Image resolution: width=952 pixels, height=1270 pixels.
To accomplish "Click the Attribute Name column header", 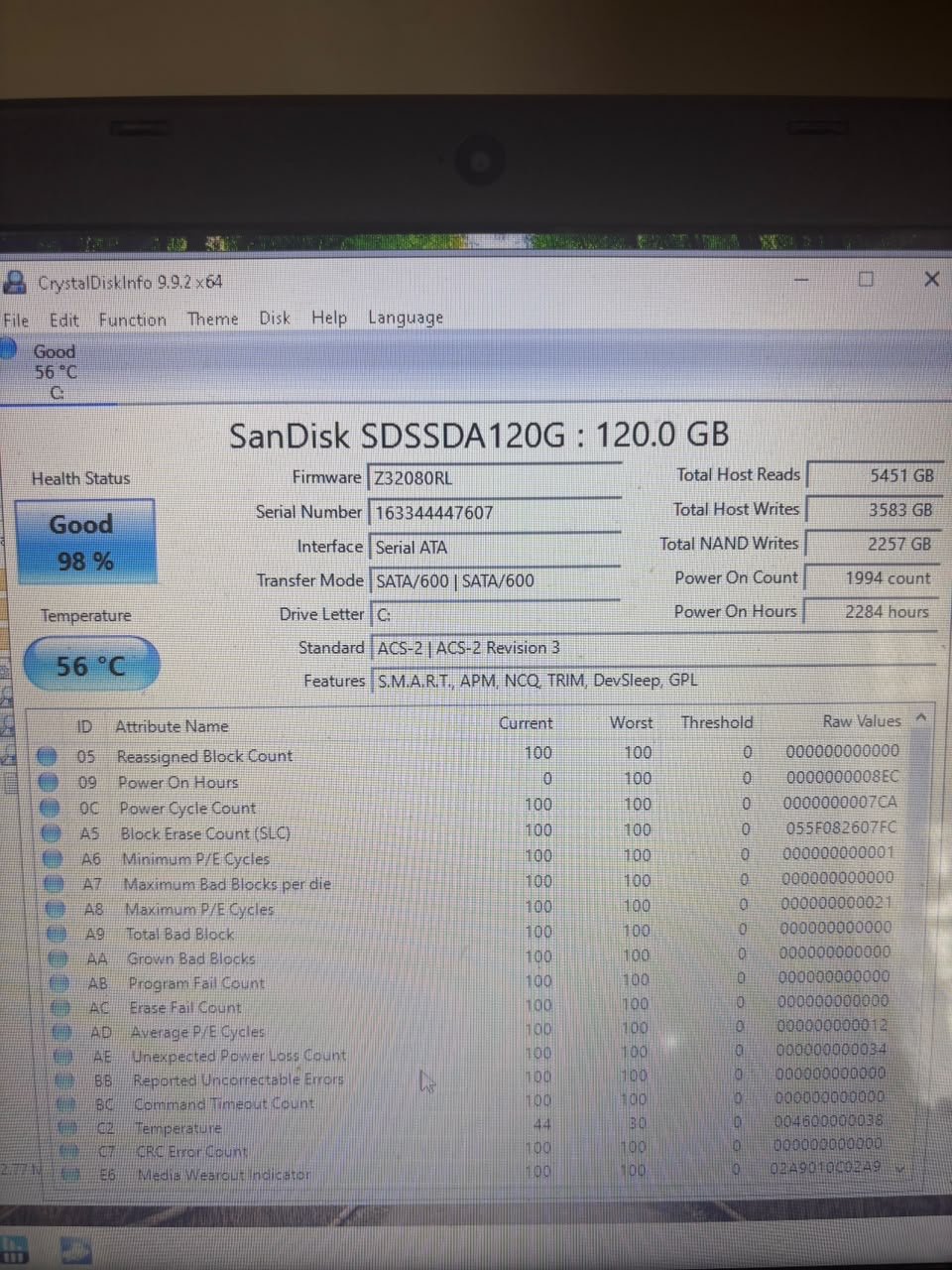I will point(172,726).
